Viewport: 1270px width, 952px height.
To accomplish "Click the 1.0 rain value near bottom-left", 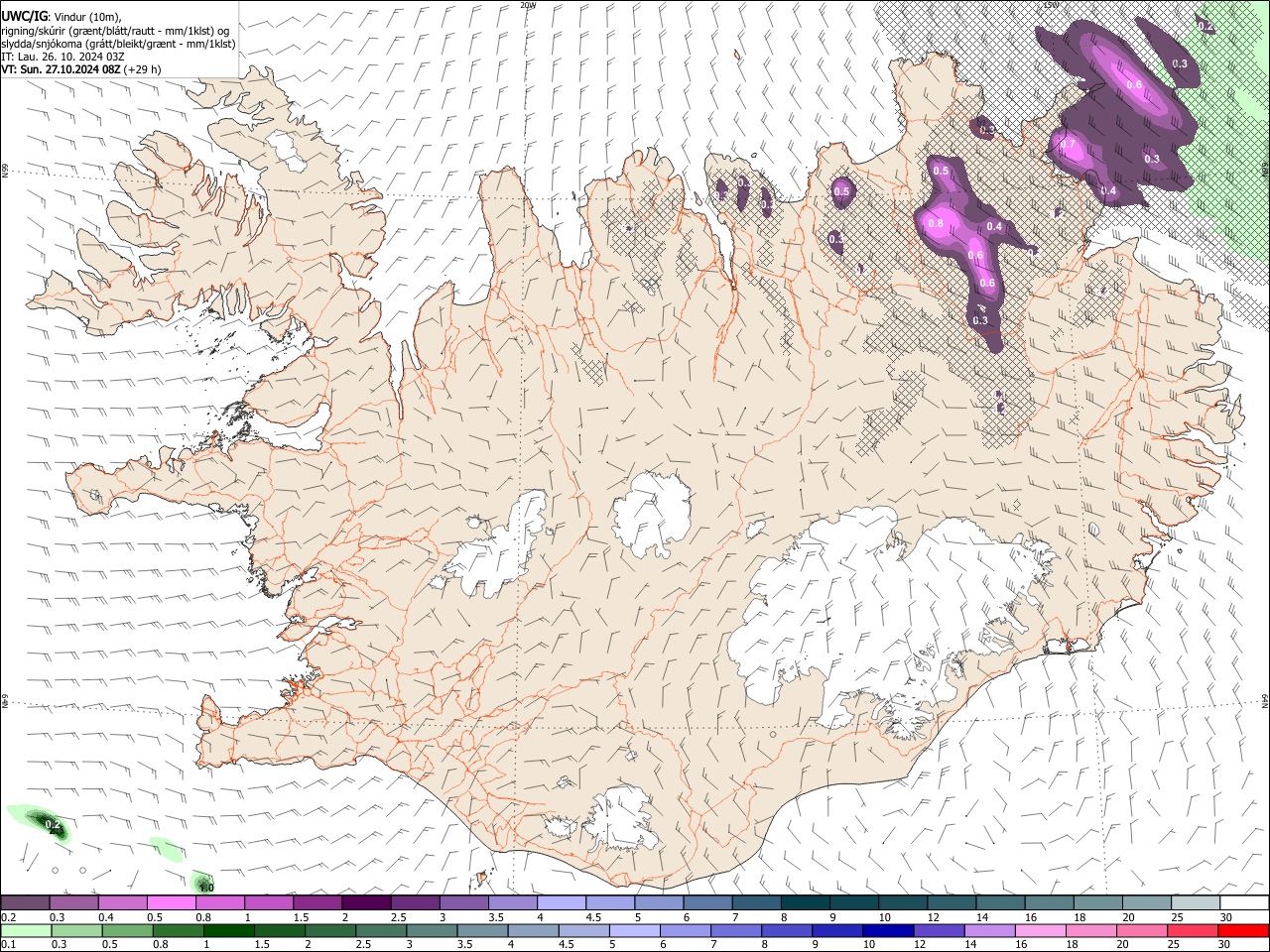I will [x=206, y=887].
